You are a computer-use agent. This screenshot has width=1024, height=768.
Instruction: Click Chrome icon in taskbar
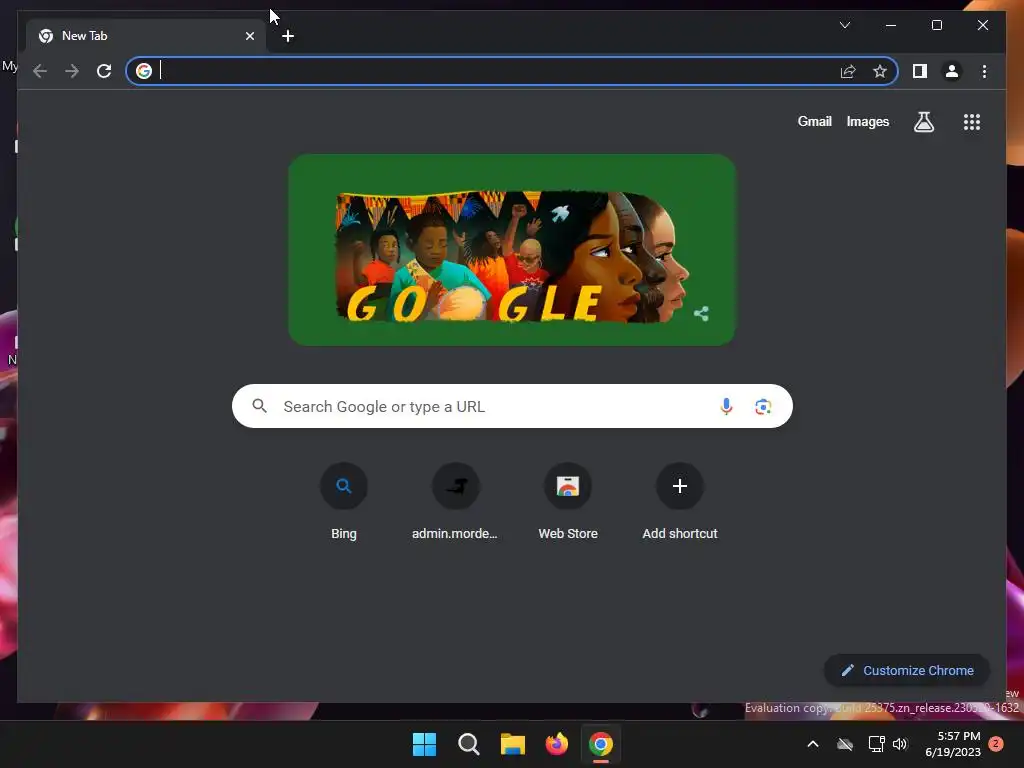click(601, 744)
